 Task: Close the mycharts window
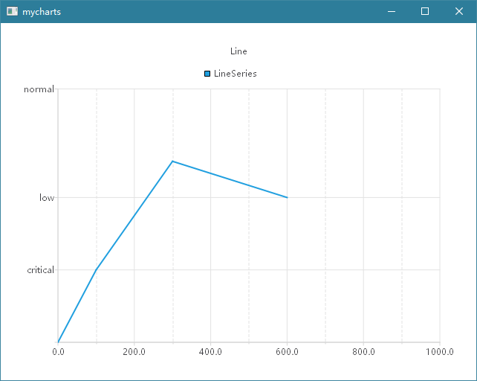tap(459, 11)
